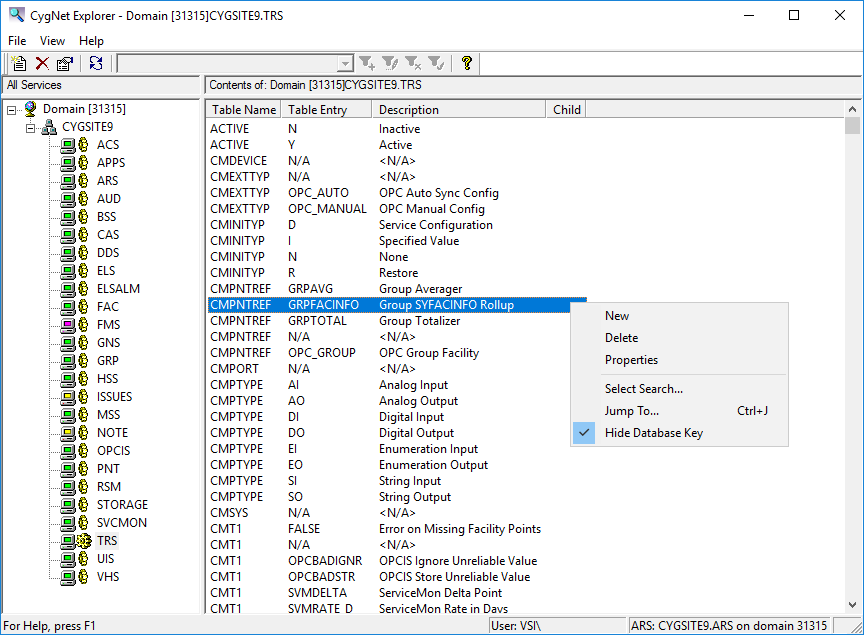The image size is (864, 635).
Task: Select the Enumeration Output row
Action: (x=397, y=465)
